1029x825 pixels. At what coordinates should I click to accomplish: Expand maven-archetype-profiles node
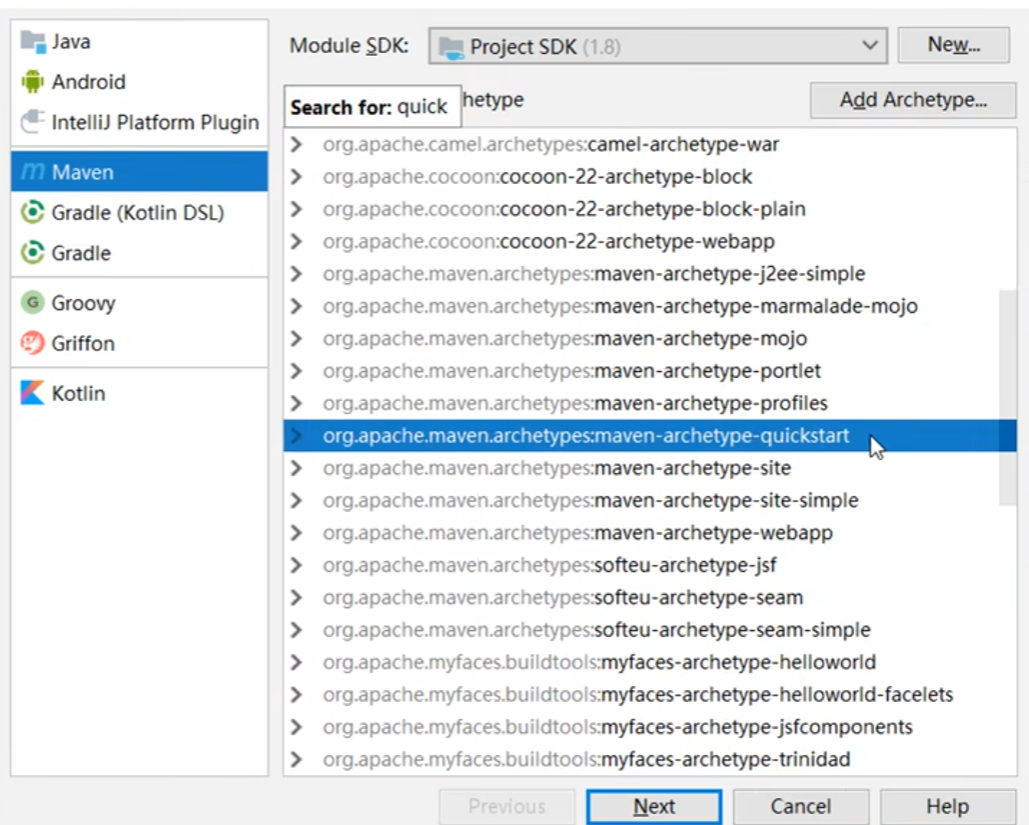click(297, 403)
